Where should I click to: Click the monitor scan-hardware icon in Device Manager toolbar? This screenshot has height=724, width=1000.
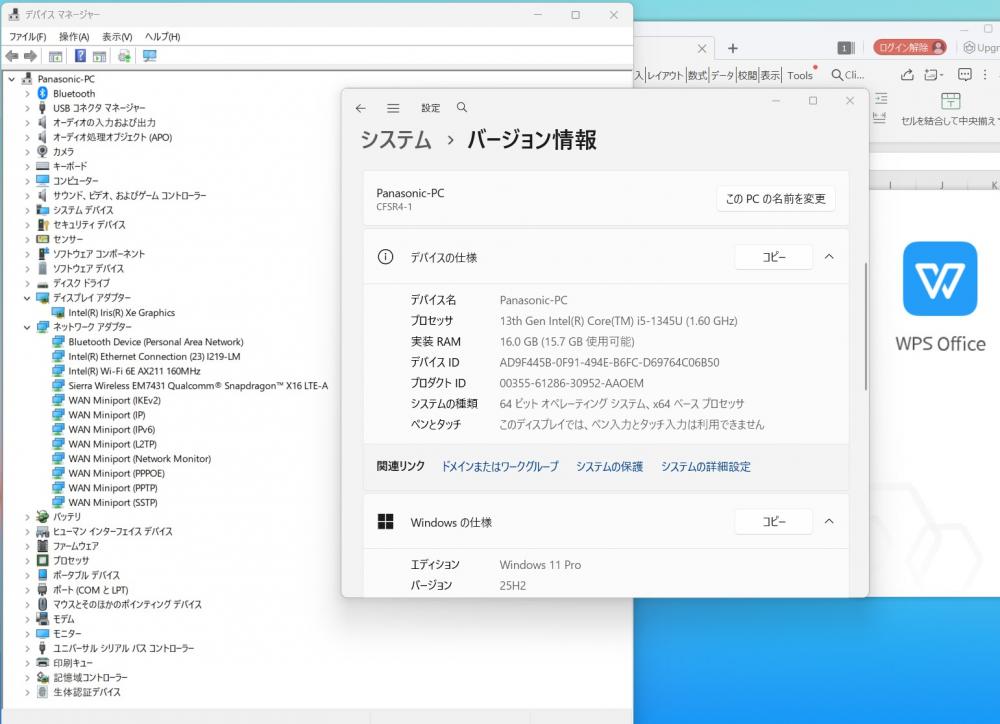(x=150, y=56)
